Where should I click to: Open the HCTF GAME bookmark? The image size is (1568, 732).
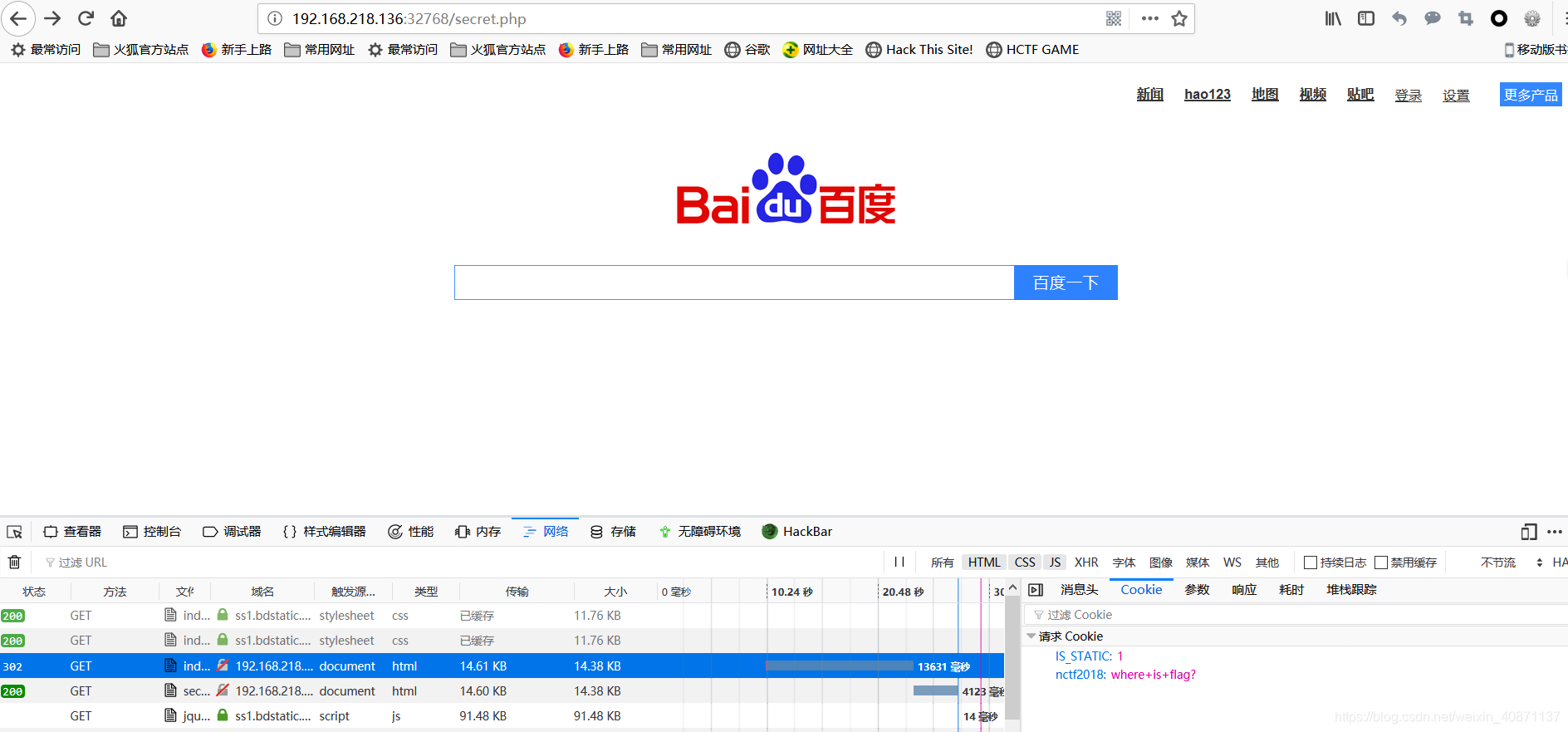click(1032, 50)
